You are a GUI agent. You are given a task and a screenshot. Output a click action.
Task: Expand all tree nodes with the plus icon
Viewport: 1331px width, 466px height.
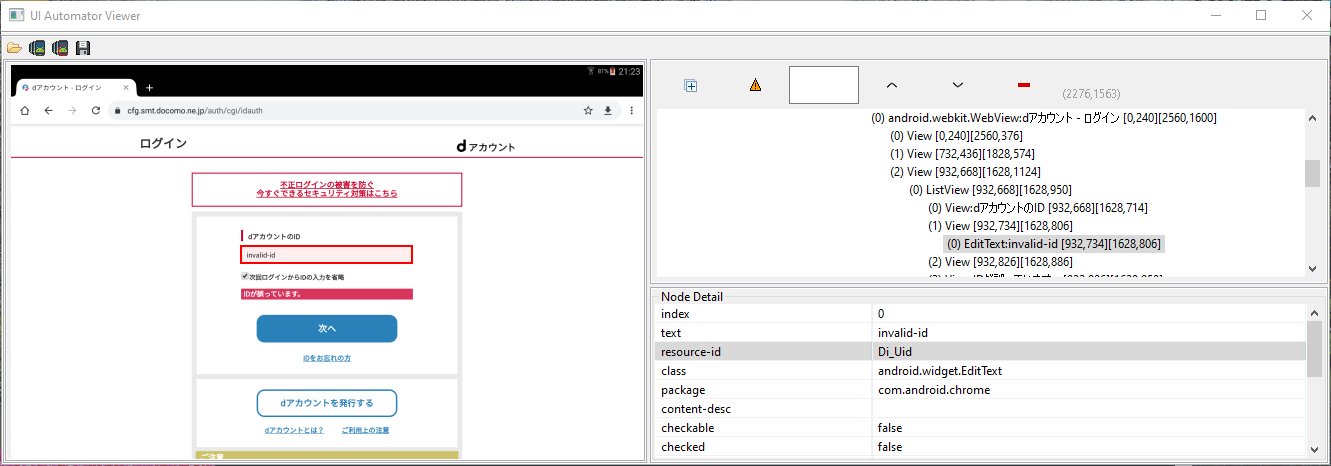point(690,86)
